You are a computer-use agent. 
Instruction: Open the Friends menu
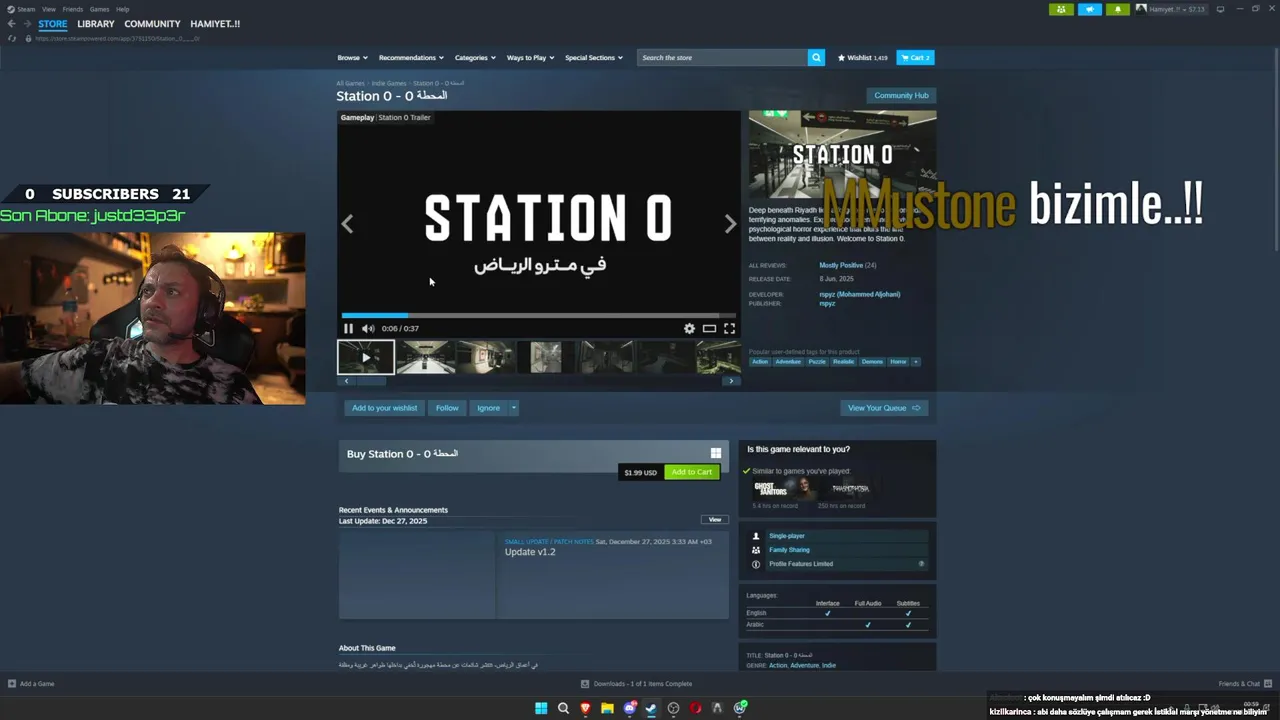point(73,9)
